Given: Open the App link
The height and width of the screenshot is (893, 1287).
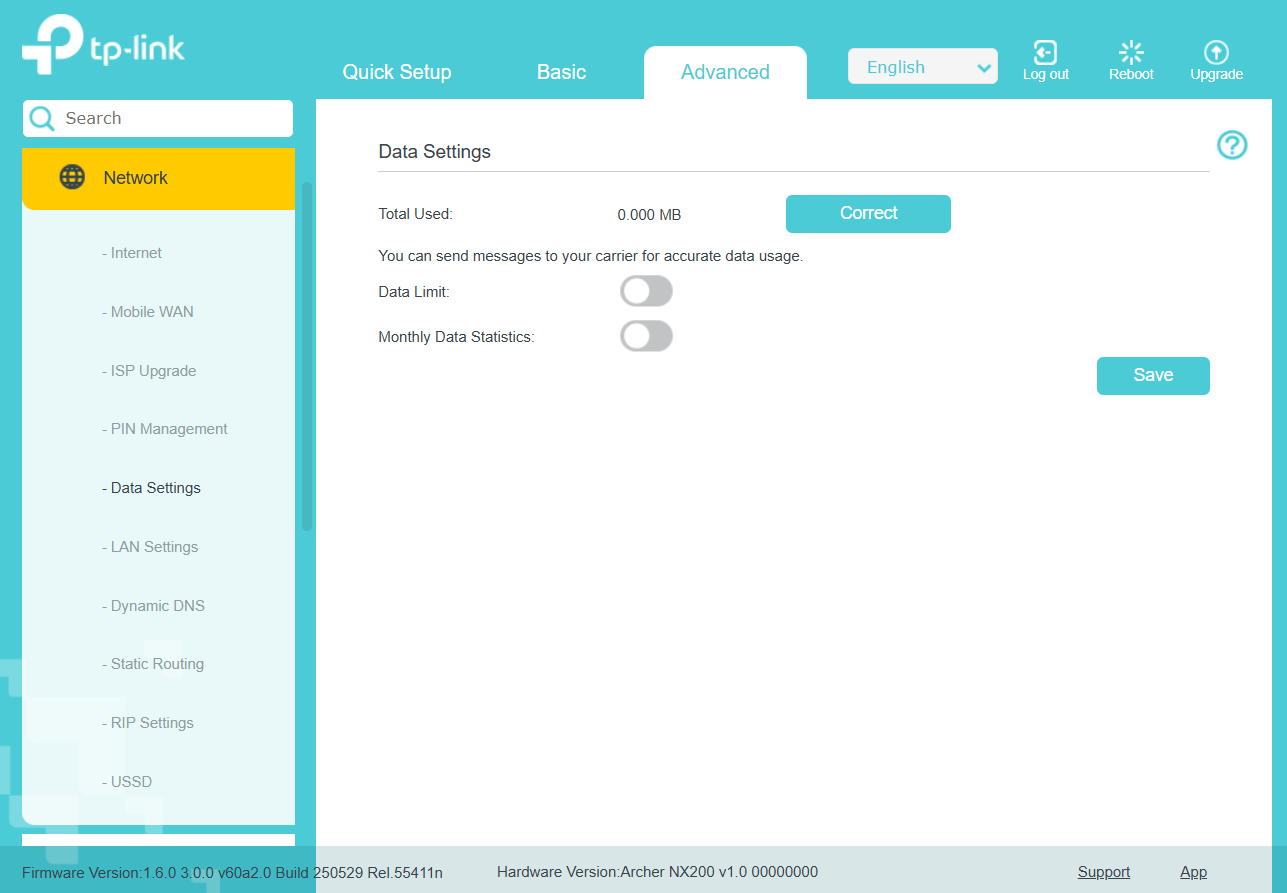Looking at the screenshot, I should tap(1193, 871).
